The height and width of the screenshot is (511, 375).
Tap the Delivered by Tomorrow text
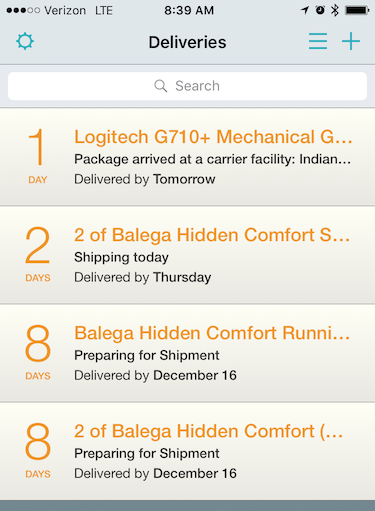pyautogui.click(x=145, y=179)
